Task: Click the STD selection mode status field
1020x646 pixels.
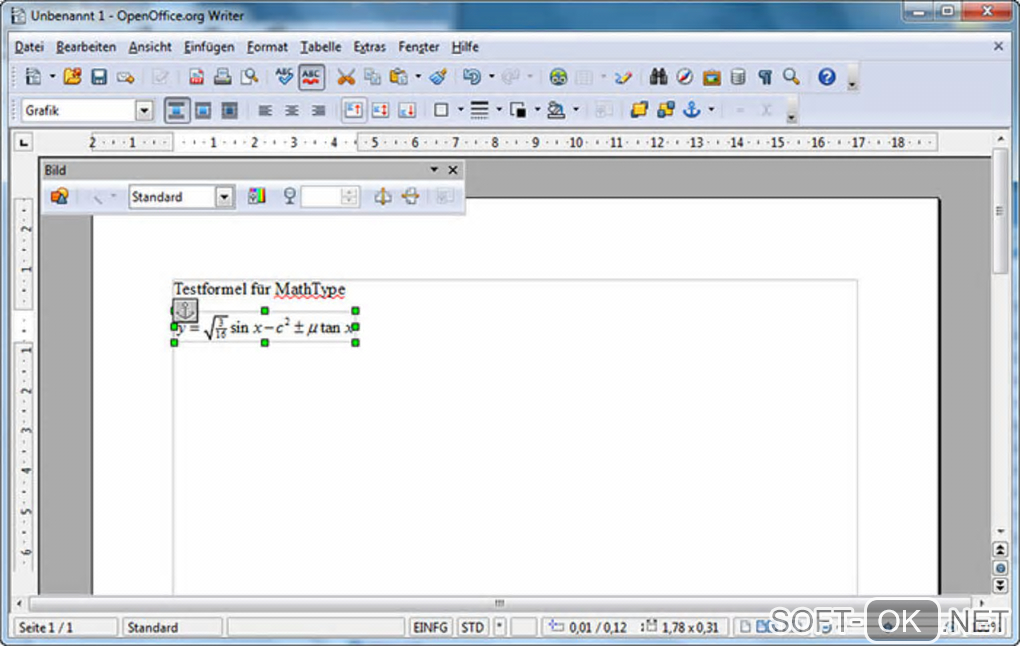Action: point(472,628)
